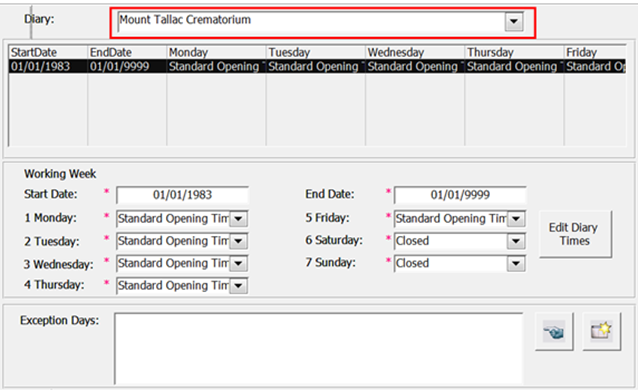Click the Wednesday column header in grid
This screenshot has width=638, height=391.
(415, 52)
